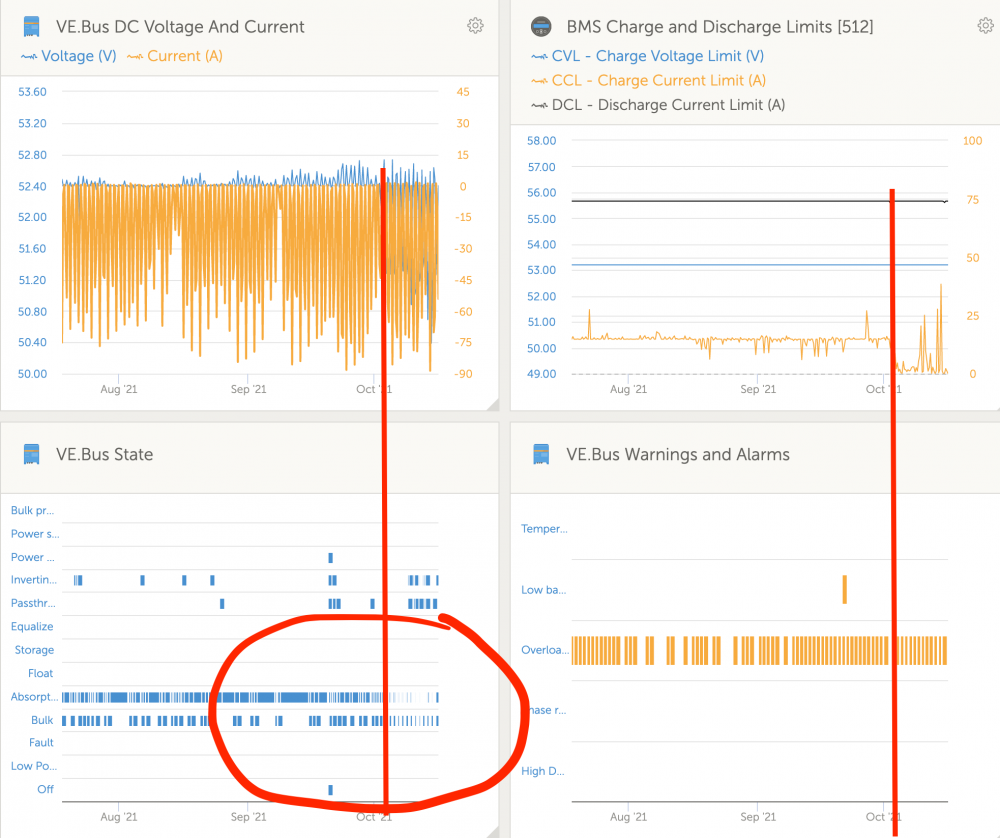Click the Power state marker in September

coord(330,557)
